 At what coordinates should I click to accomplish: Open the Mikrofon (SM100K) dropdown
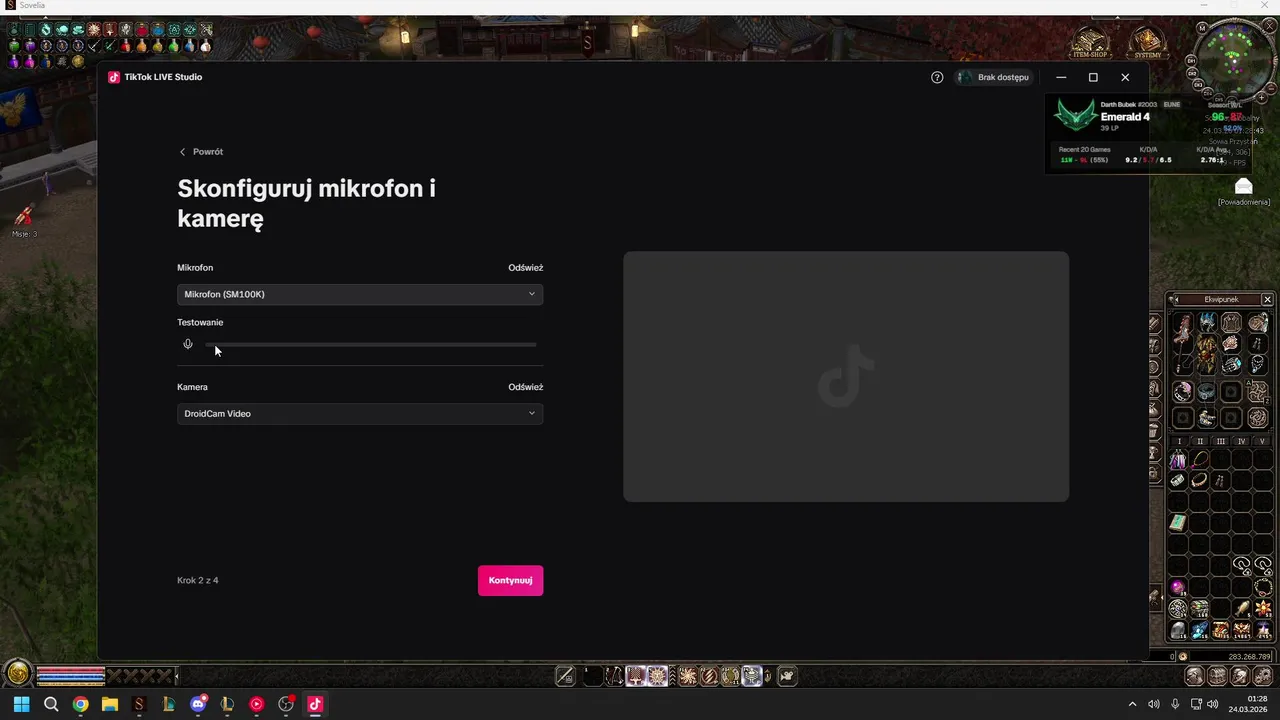(360, 294)
